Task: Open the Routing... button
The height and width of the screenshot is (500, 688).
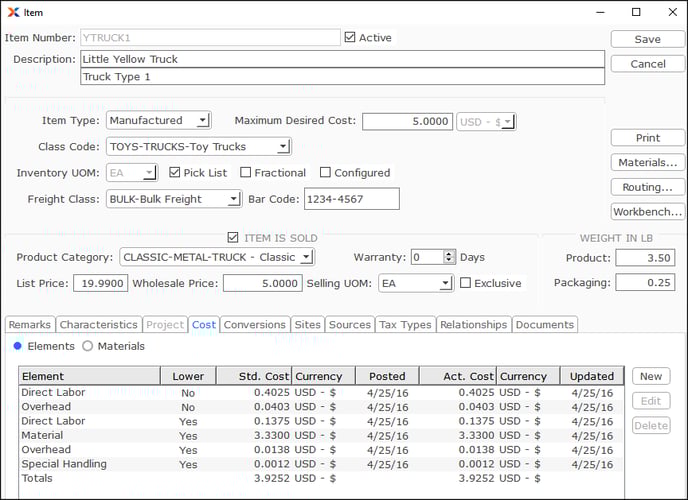Action: [x=648, y=187]
